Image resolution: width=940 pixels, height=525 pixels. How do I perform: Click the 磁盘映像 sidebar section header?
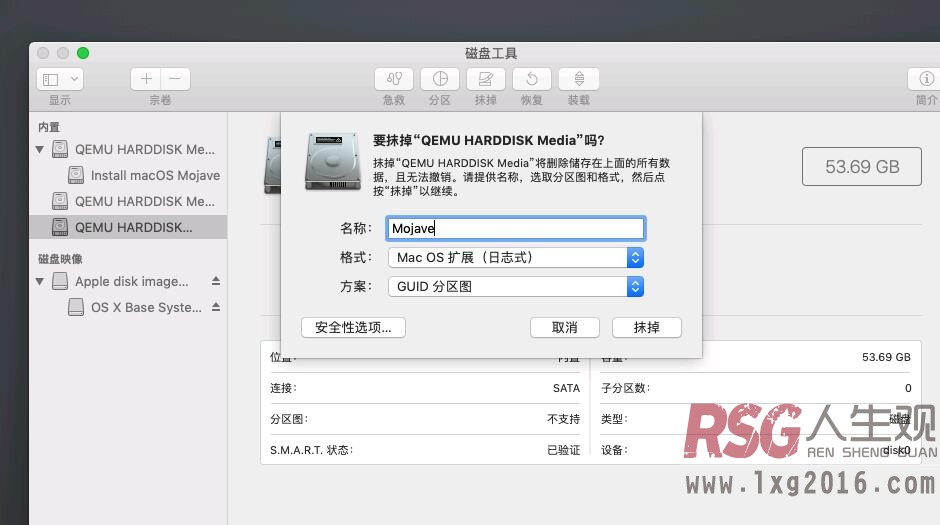(60, 259)
